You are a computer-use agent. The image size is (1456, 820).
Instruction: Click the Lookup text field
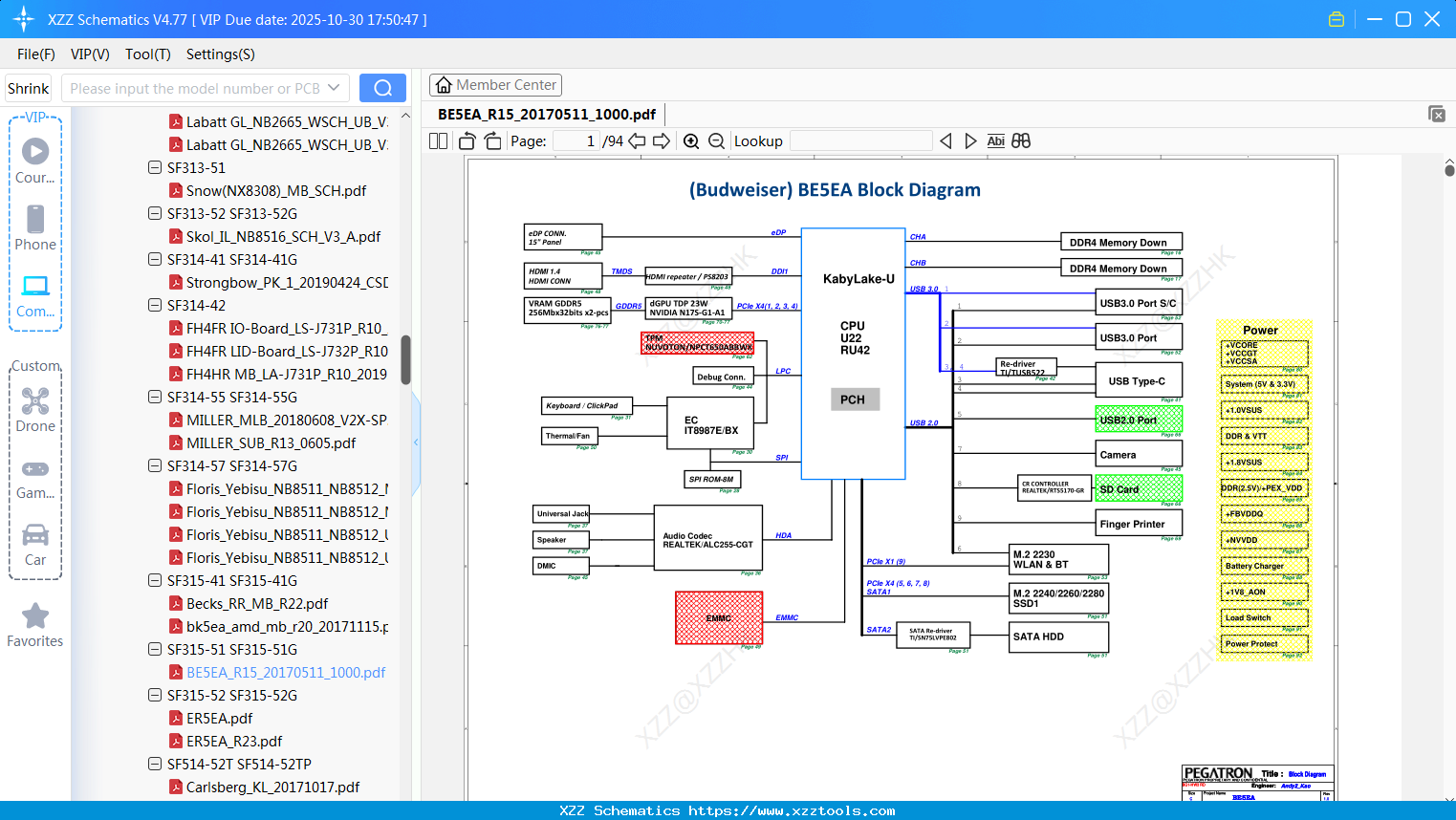coord(860,141)
